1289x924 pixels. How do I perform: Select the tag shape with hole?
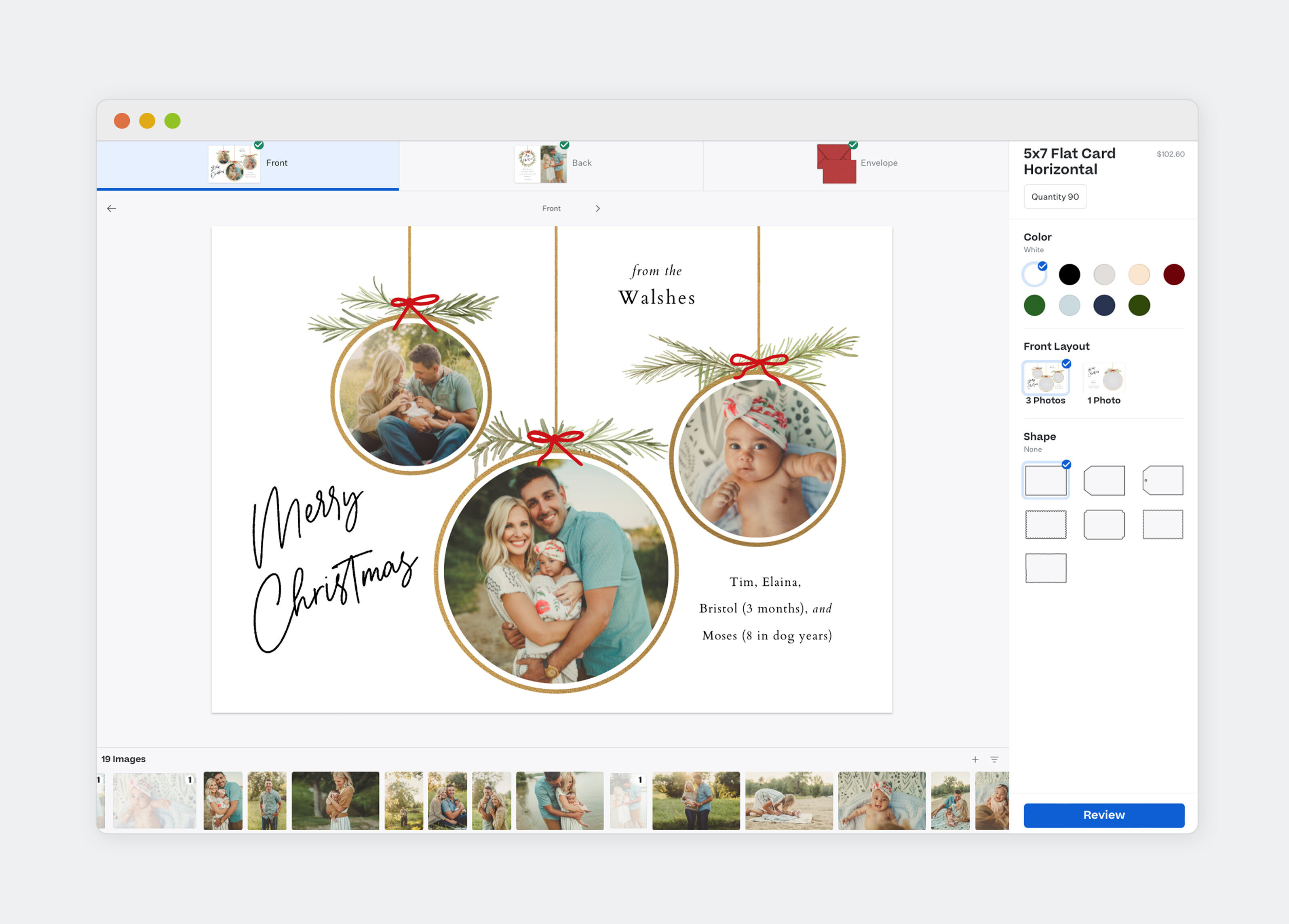tap(1162, 480)
